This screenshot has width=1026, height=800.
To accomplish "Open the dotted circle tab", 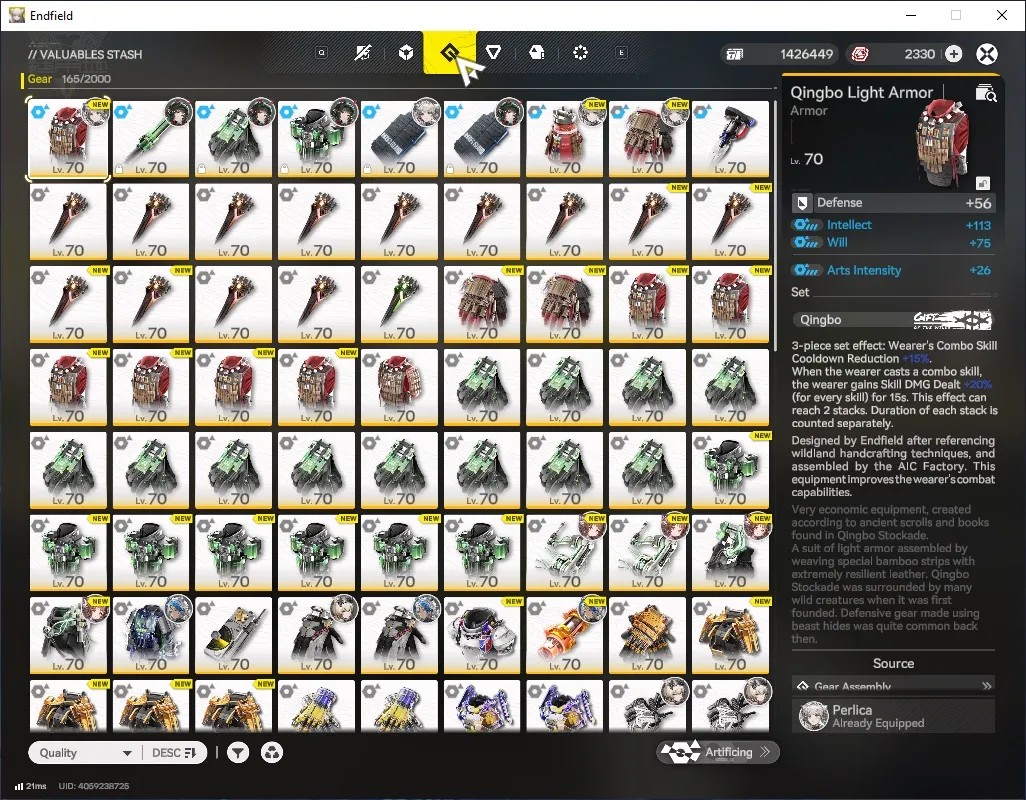I will 580,53.
